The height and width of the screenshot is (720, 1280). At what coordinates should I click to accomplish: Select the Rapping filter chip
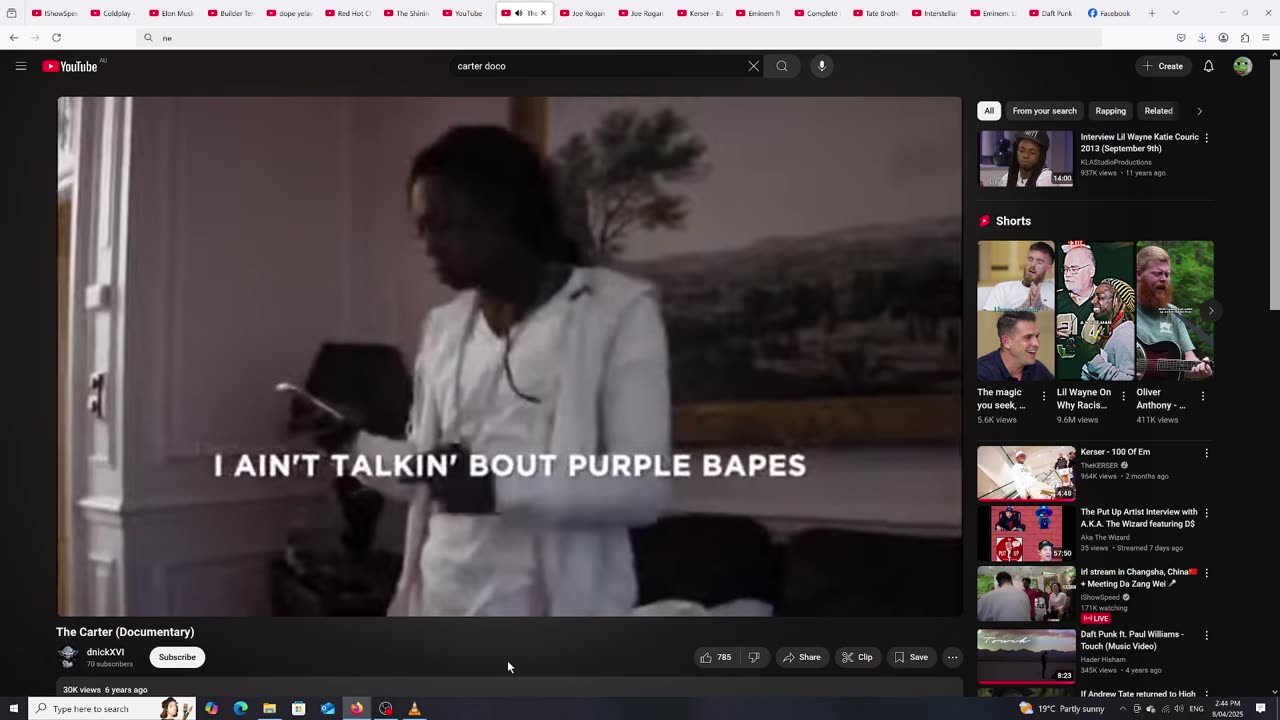coord(1110,111)
